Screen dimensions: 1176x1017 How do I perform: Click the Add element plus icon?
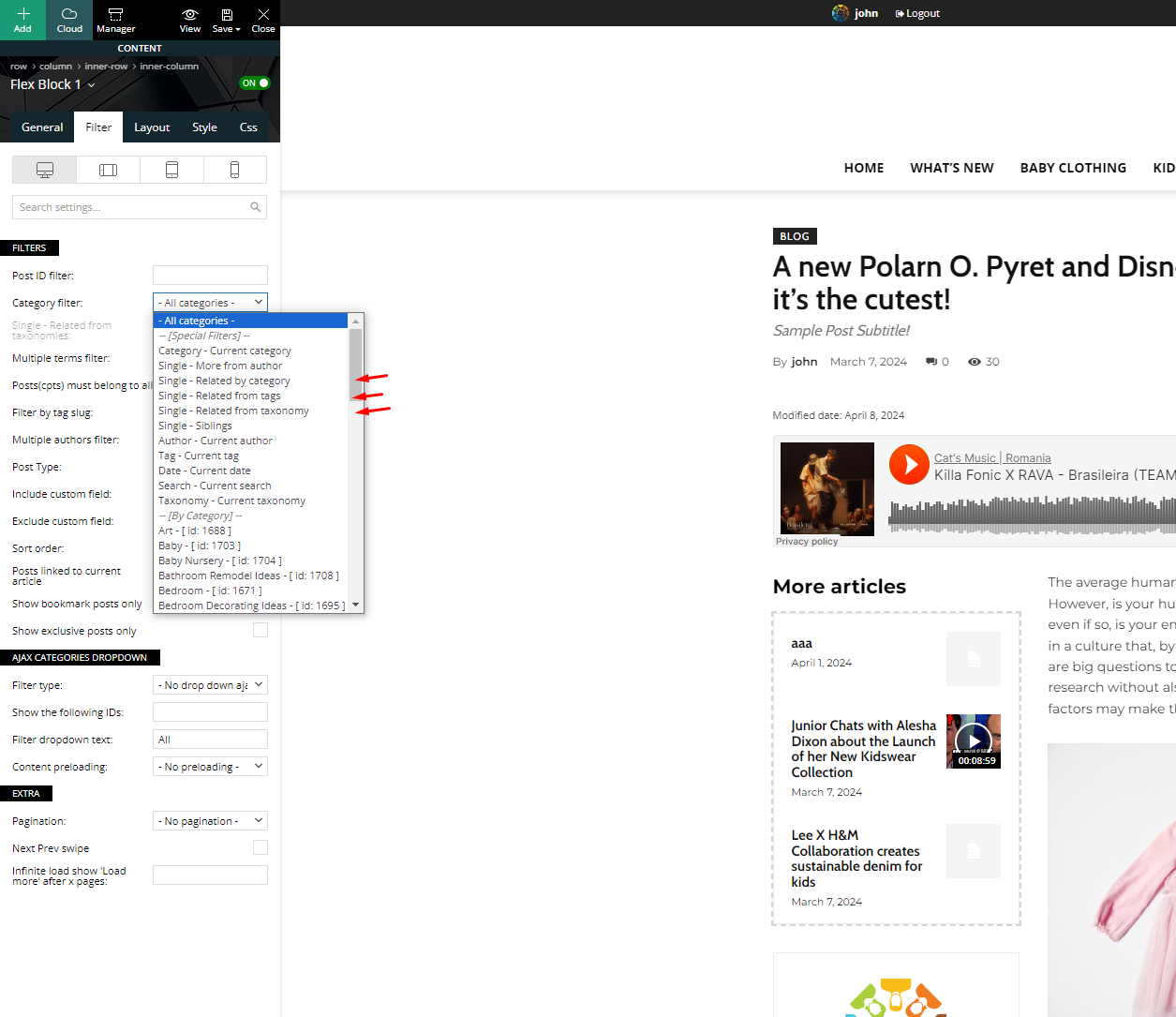pos(23,14)
